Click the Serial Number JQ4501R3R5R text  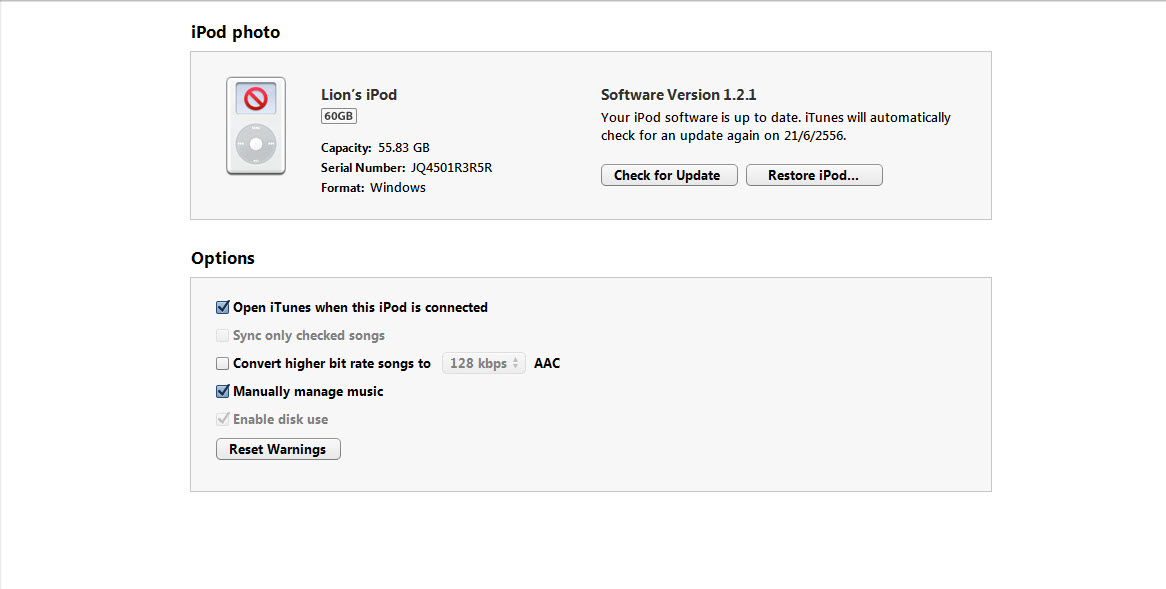point(406,168)
